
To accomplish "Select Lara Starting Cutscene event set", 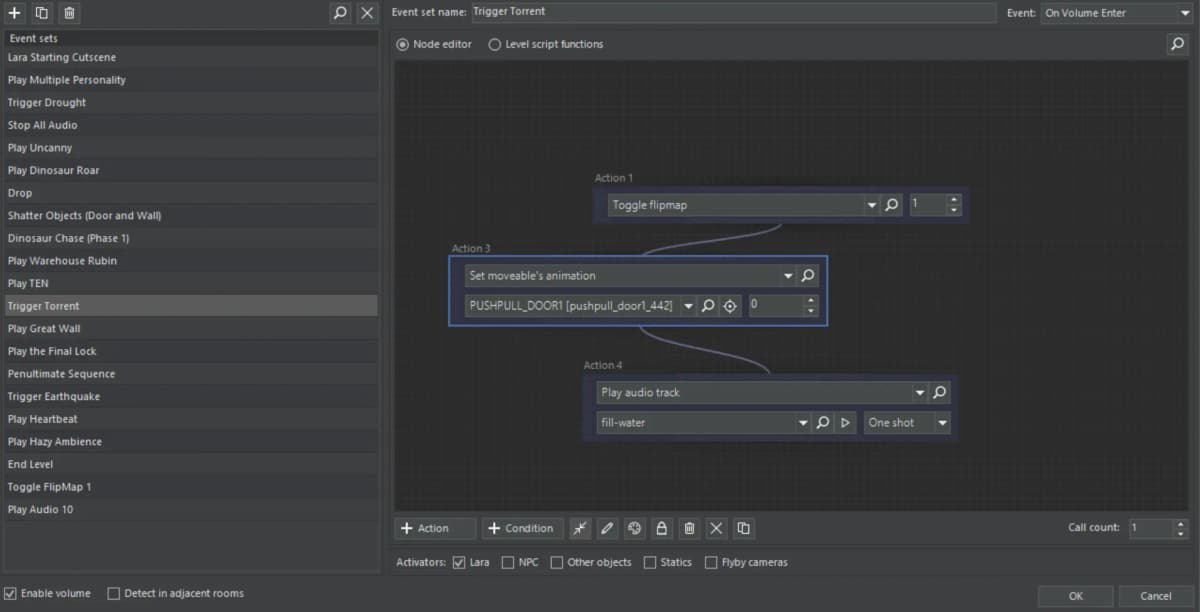I will (190, 57).
